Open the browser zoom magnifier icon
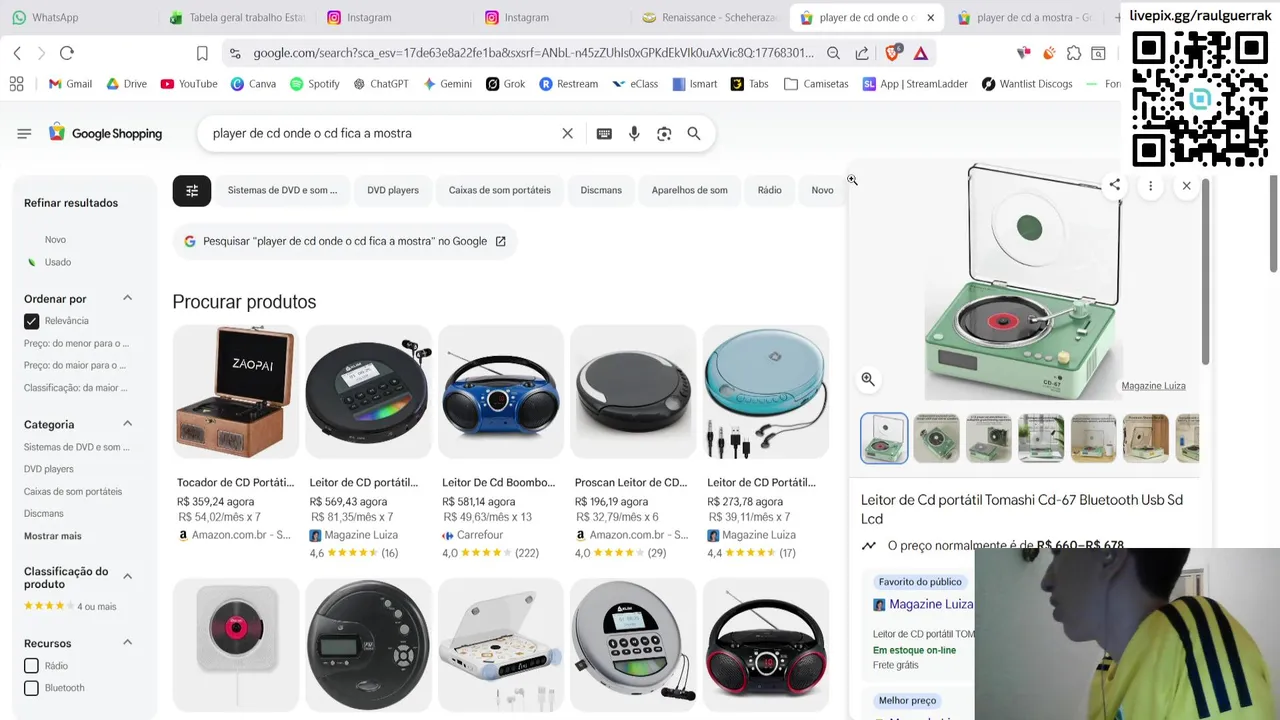Screen dimensions: 1280x720 click(833, 53)
